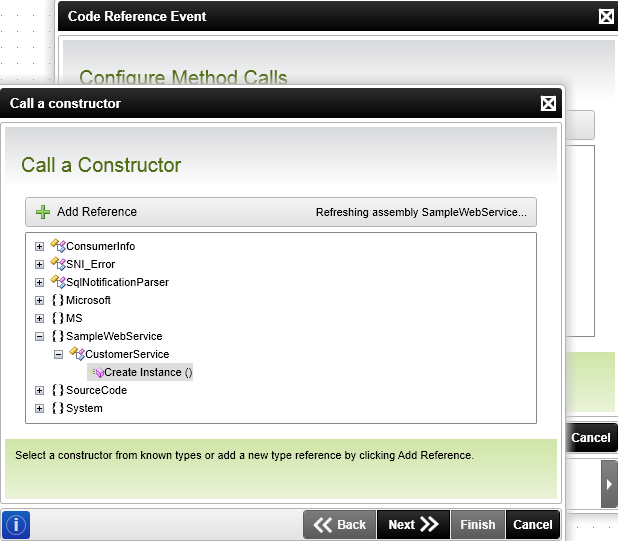Expand the MS namespace node
Screen dimensions: 618x541
(x=39, y=318)
